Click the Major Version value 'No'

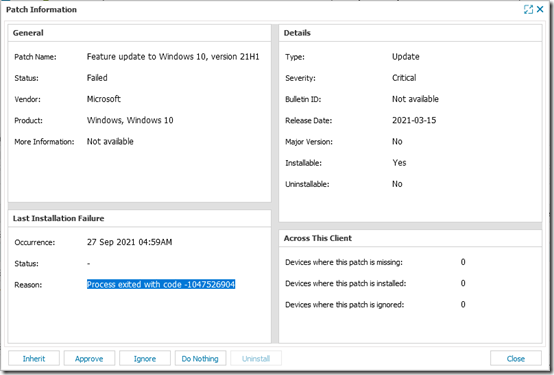click(x=397, y=141)
